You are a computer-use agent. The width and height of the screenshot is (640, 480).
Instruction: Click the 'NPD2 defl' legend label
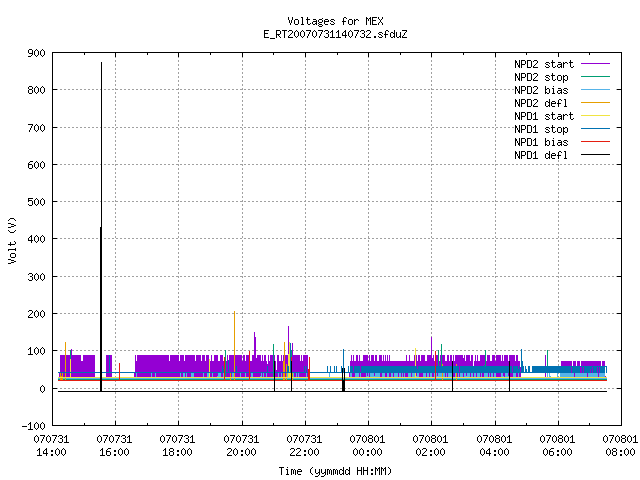pyautogui.click(x=541, y=103)
